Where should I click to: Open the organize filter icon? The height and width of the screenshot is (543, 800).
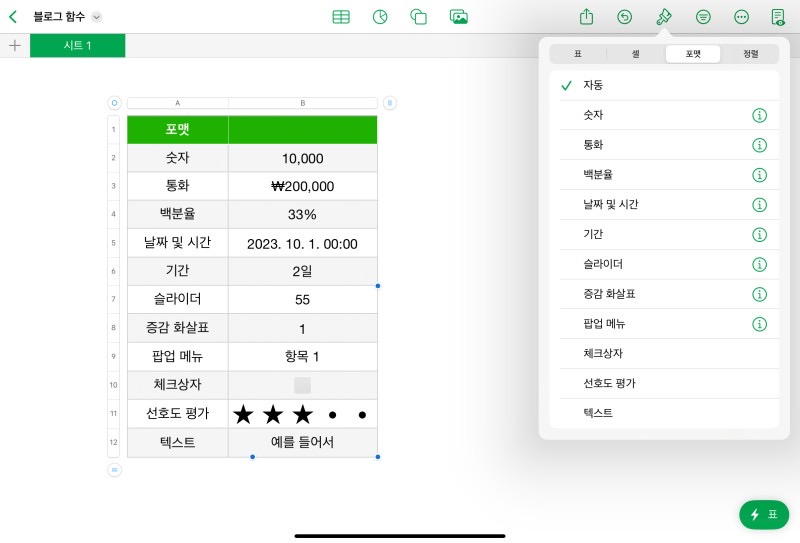point(703,17)
